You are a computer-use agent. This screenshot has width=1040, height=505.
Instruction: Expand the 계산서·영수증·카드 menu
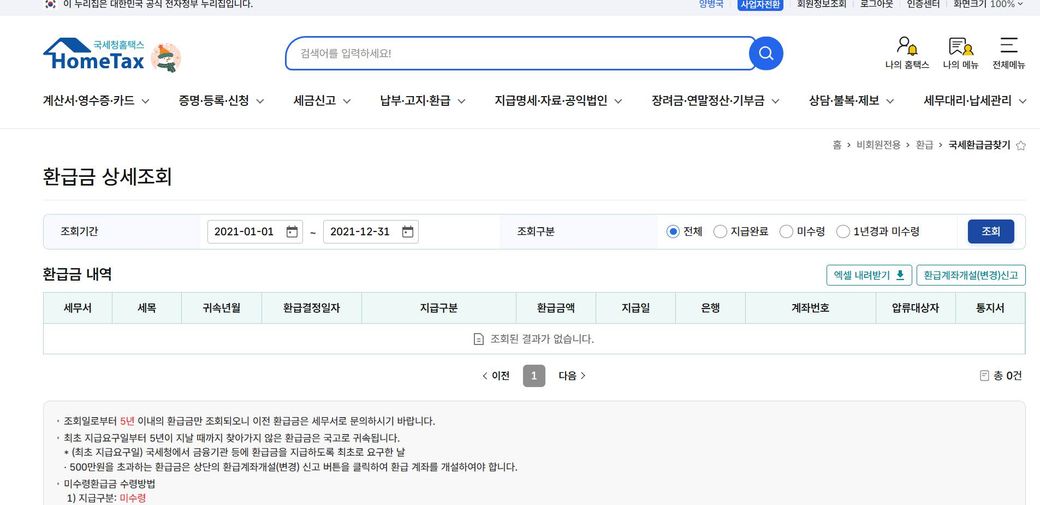[96, 101]
